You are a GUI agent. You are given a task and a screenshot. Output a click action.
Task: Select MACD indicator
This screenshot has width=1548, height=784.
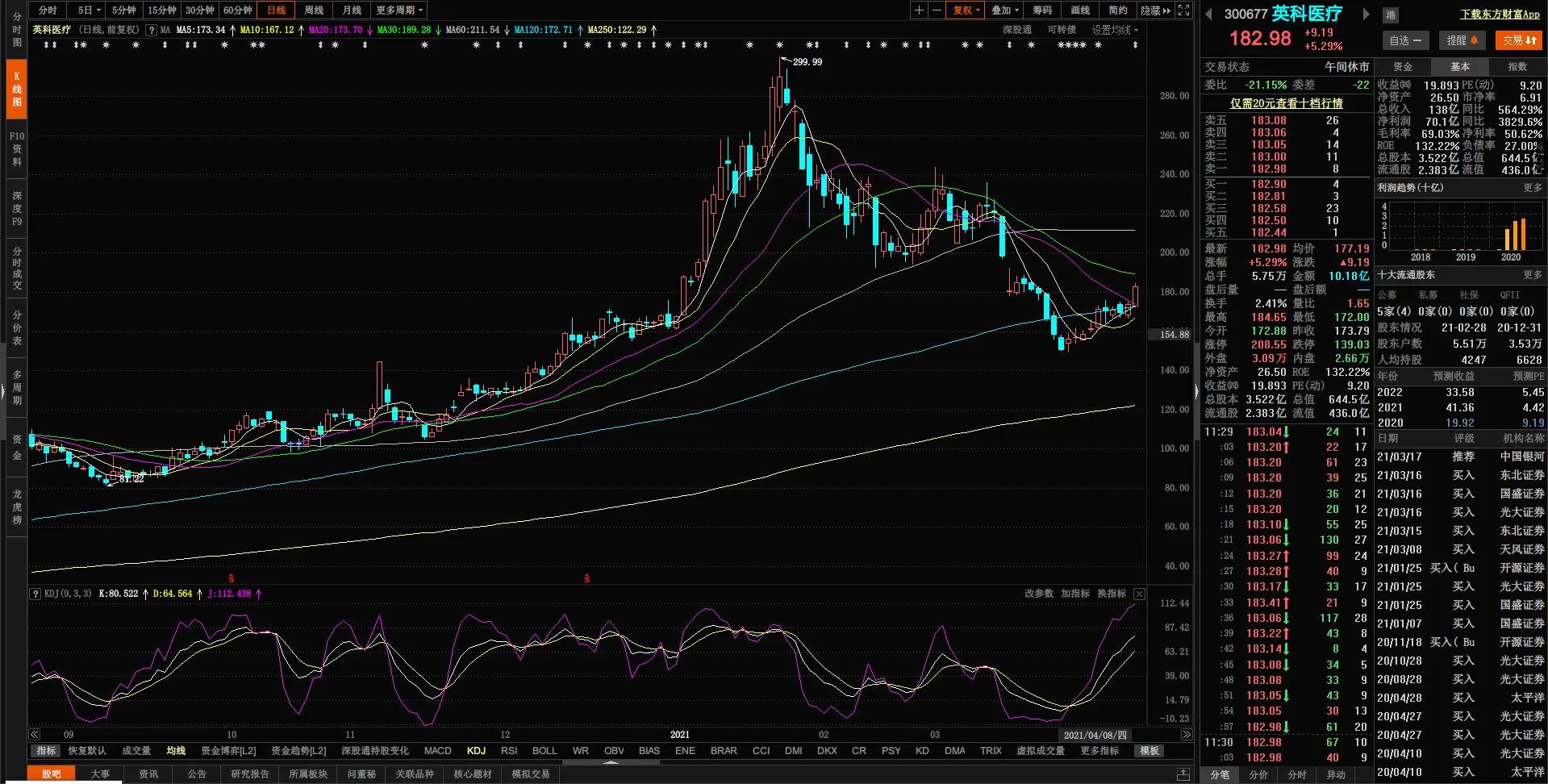point(438,751)
